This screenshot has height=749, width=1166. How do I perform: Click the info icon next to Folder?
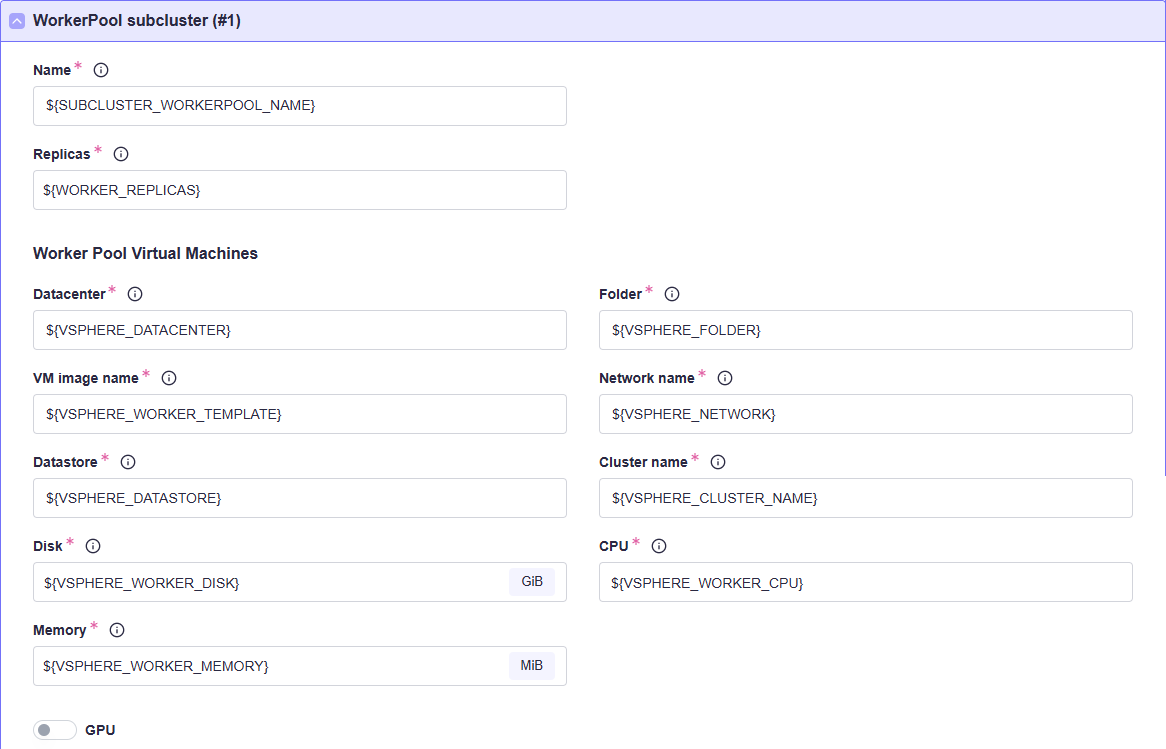672,294
